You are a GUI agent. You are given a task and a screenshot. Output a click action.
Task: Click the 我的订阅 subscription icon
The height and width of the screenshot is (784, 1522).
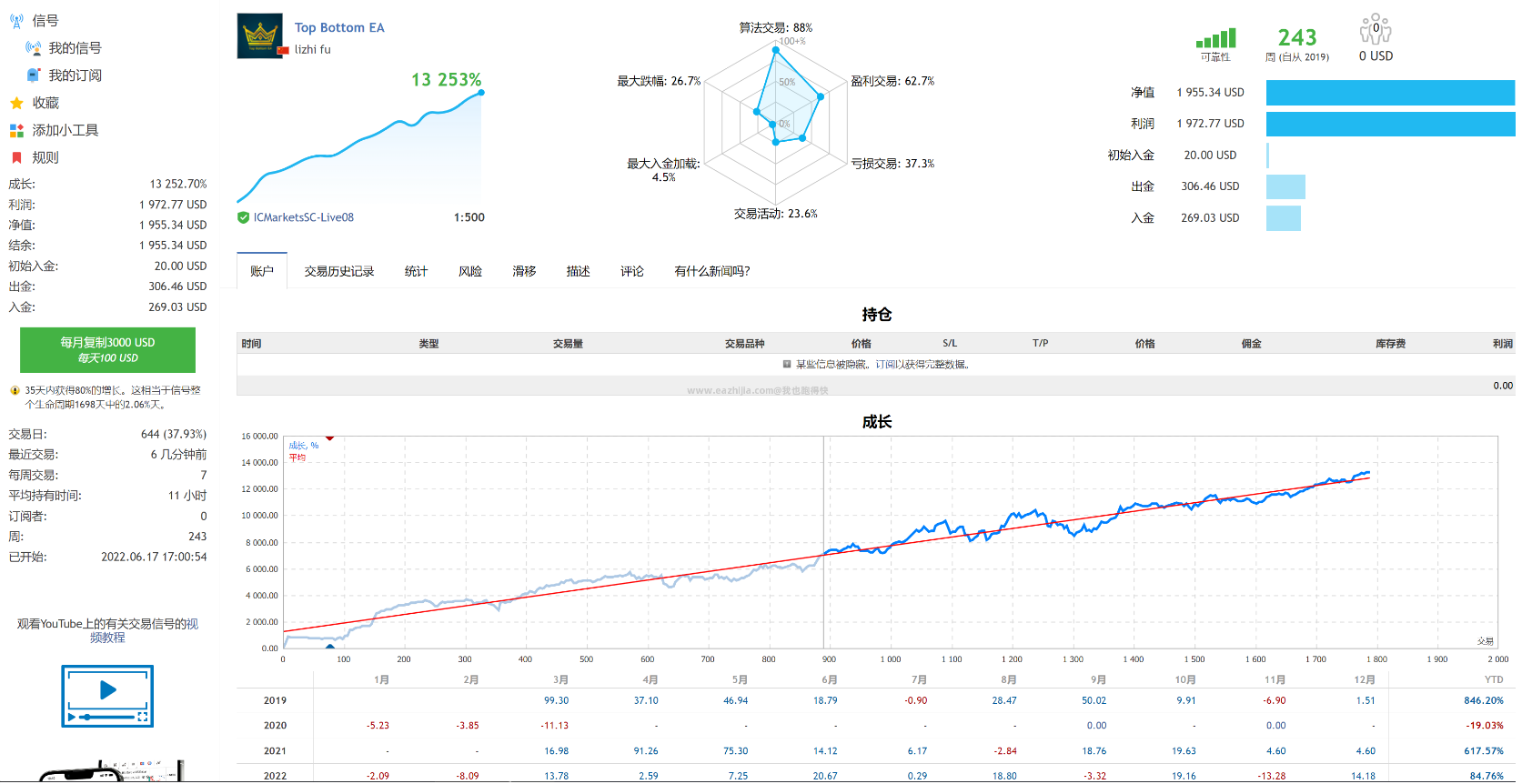(x=34, y=75)
